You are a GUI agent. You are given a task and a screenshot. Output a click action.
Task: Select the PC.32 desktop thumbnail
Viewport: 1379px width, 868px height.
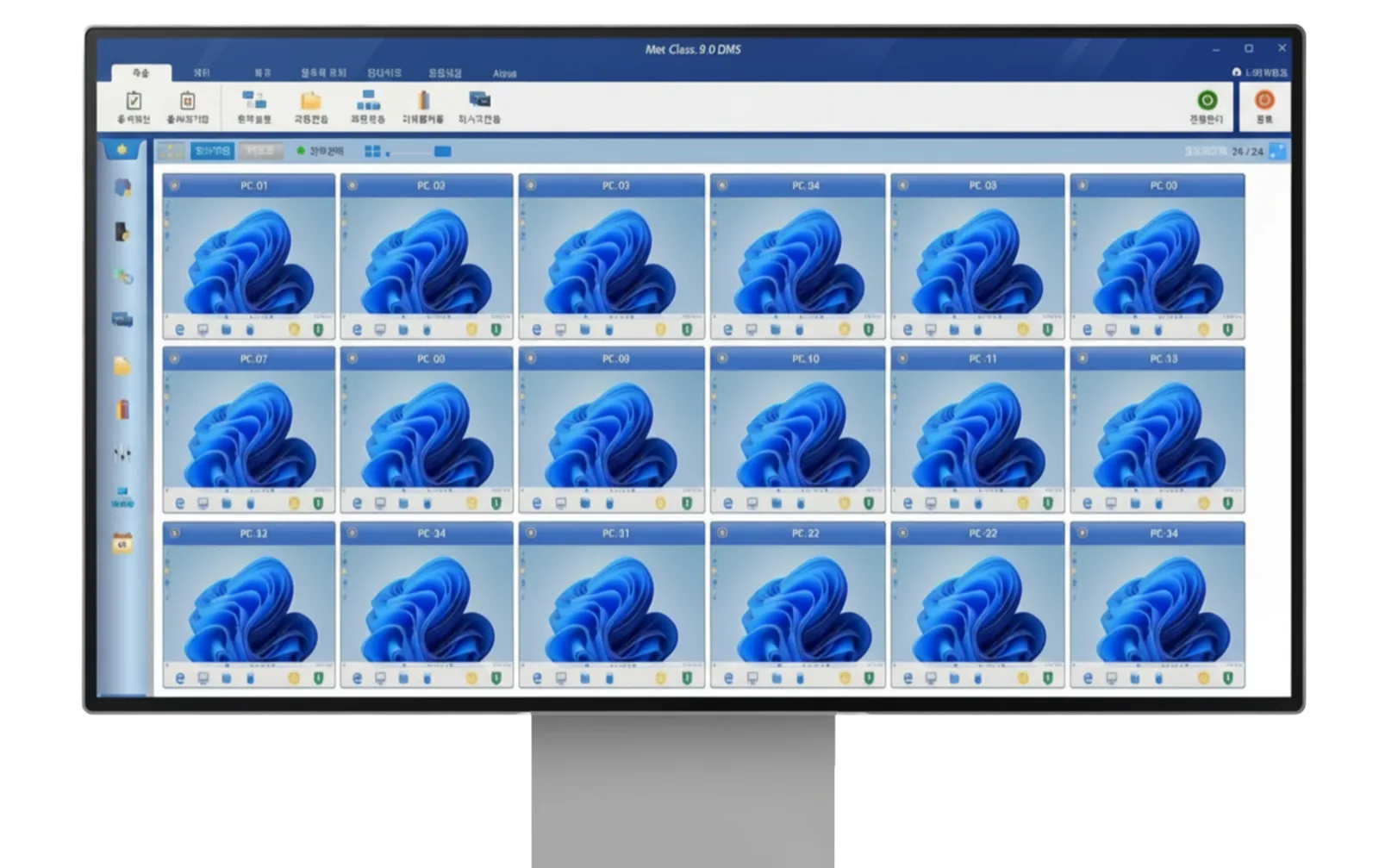249,604
